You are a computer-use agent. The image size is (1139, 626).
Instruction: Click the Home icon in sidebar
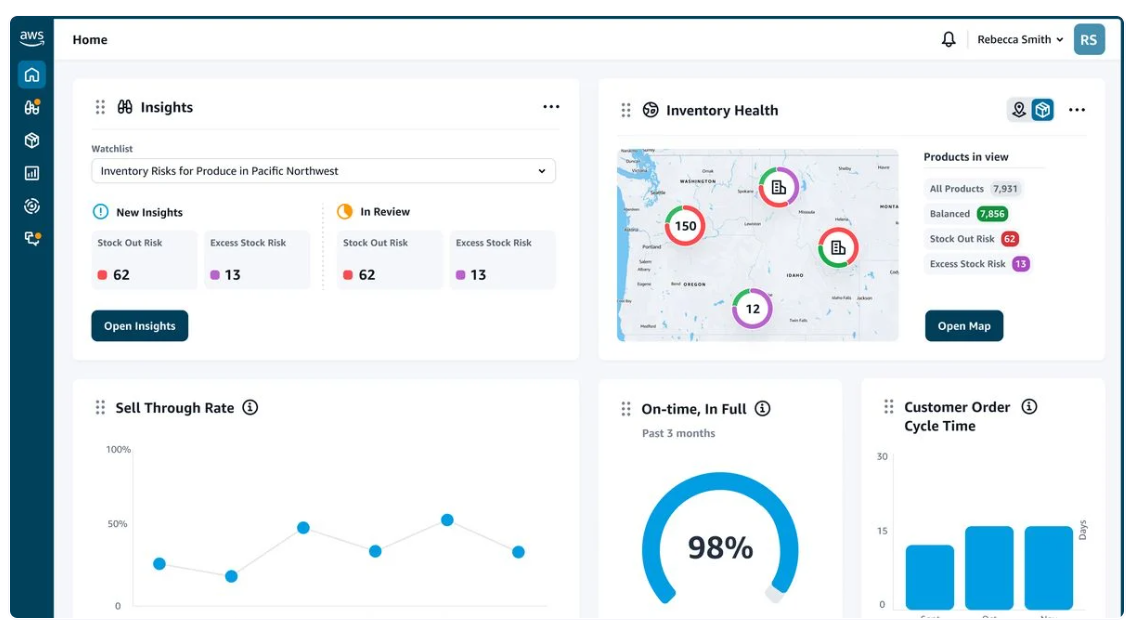click(x=32, y=75)
